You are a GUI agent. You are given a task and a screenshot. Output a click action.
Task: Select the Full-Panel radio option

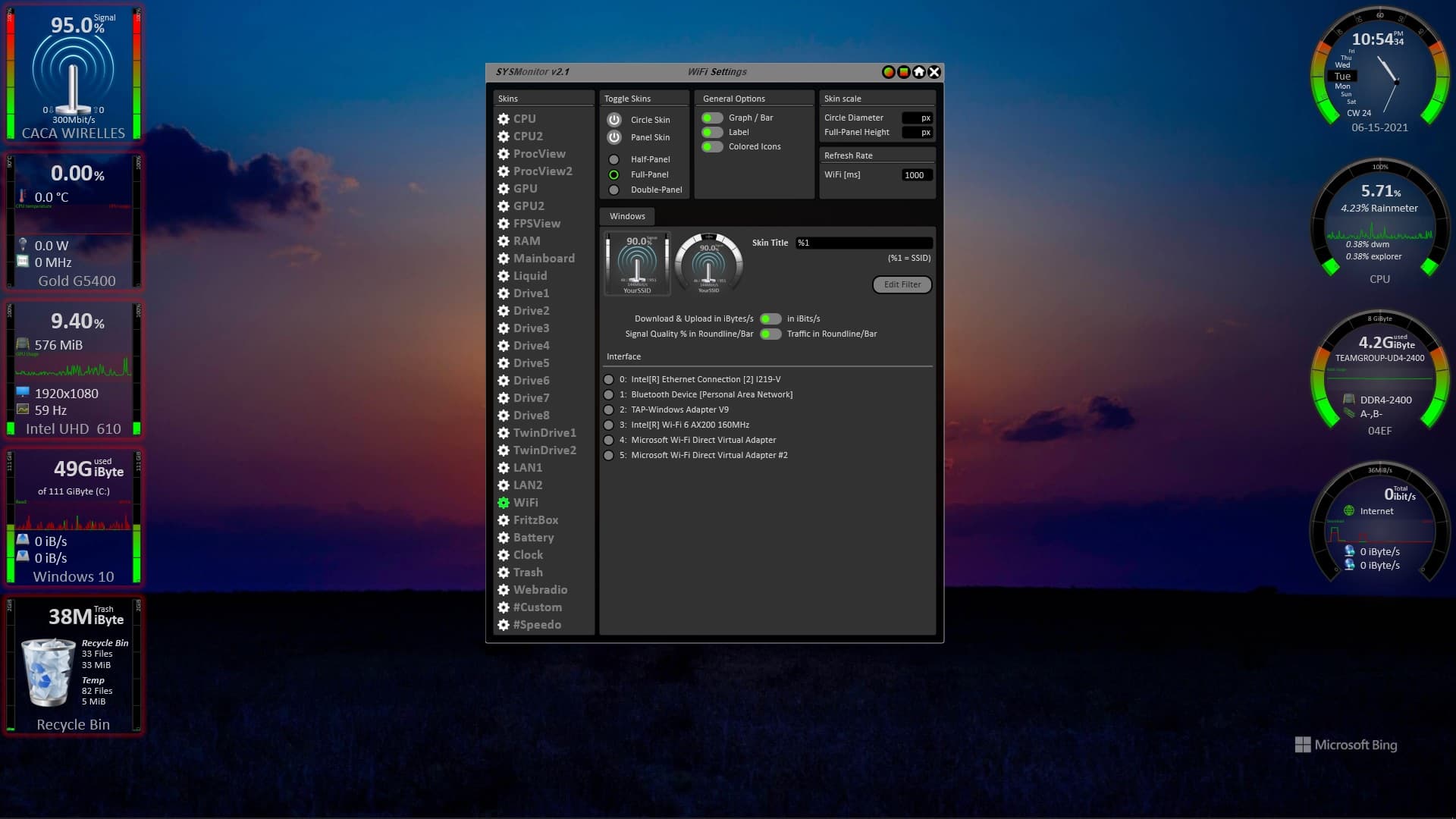(x=614, y=175)
